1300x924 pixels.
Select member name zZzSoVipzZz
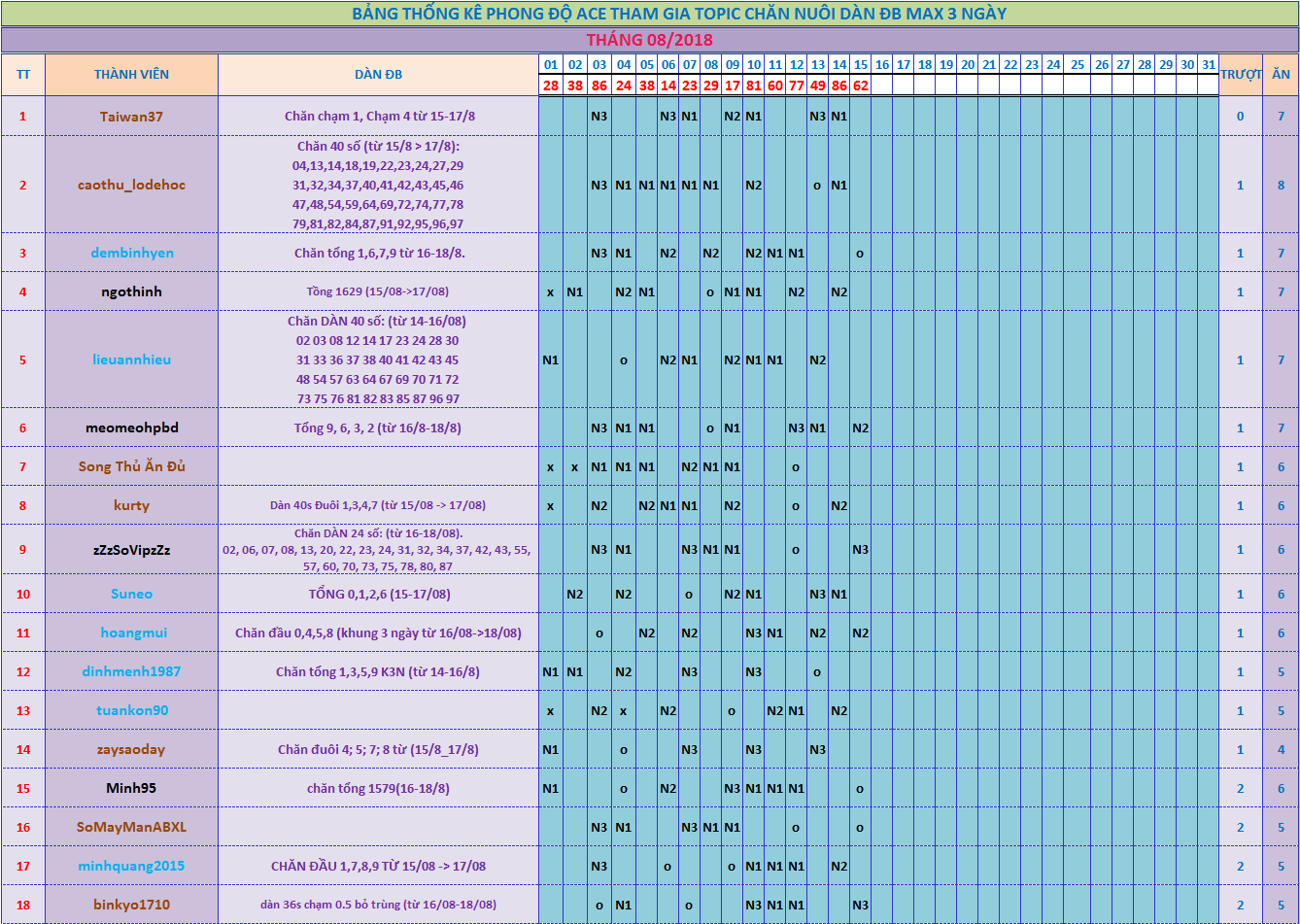[131, 550]
